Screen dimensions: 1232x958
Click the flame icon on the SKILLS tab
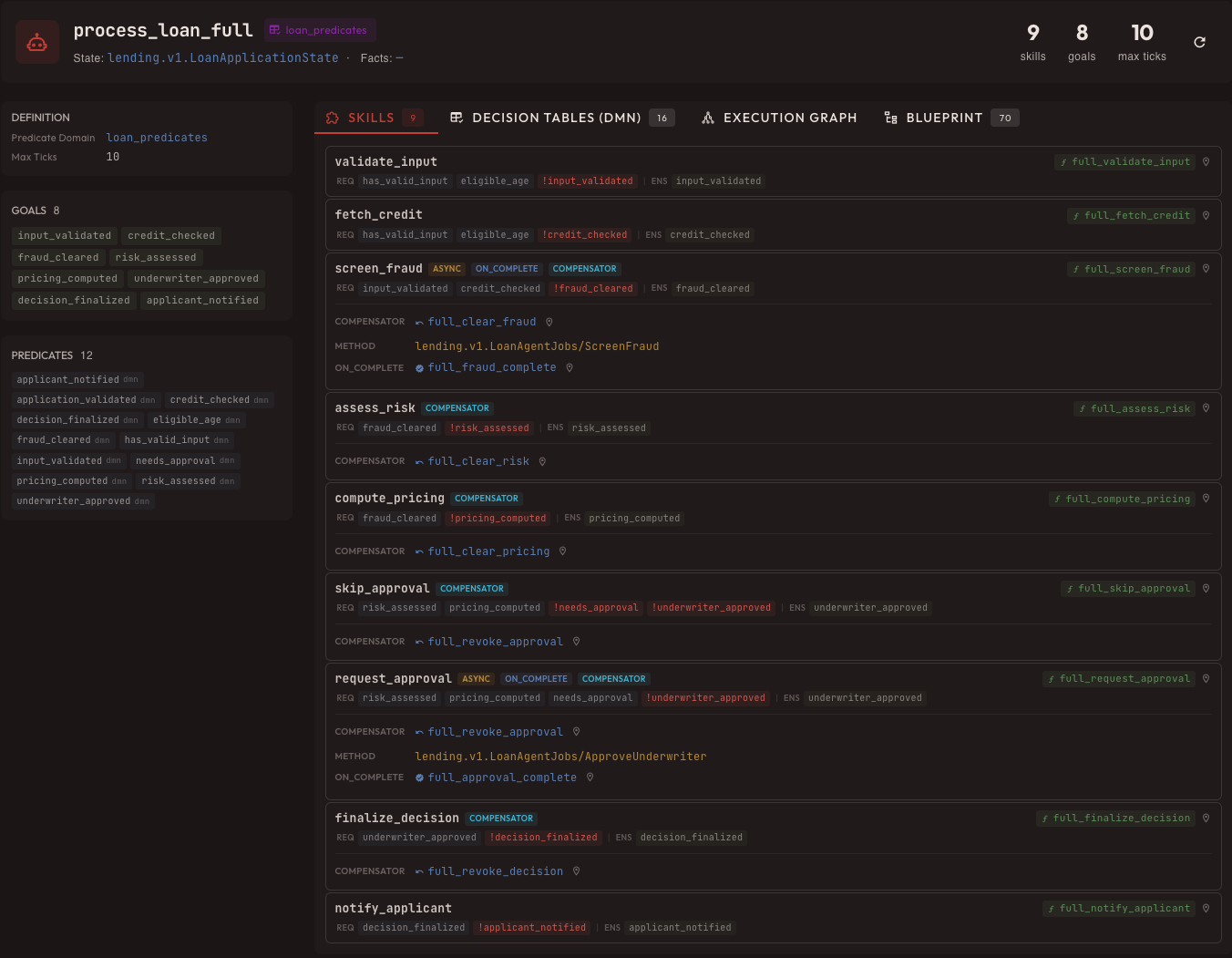pos(332,118)
